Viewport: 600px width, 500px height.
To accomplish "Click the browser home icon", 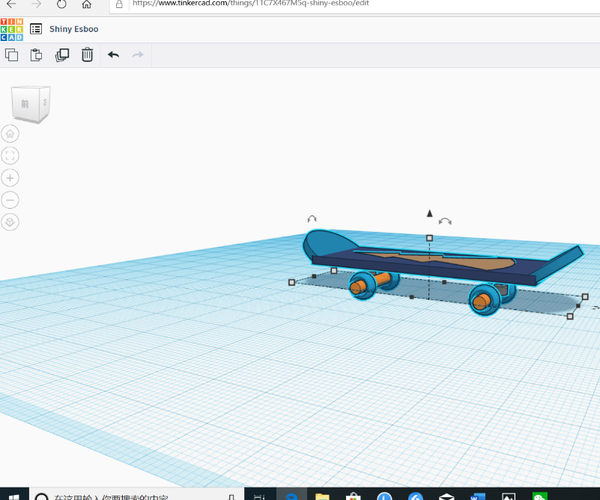I will [87, 4].
